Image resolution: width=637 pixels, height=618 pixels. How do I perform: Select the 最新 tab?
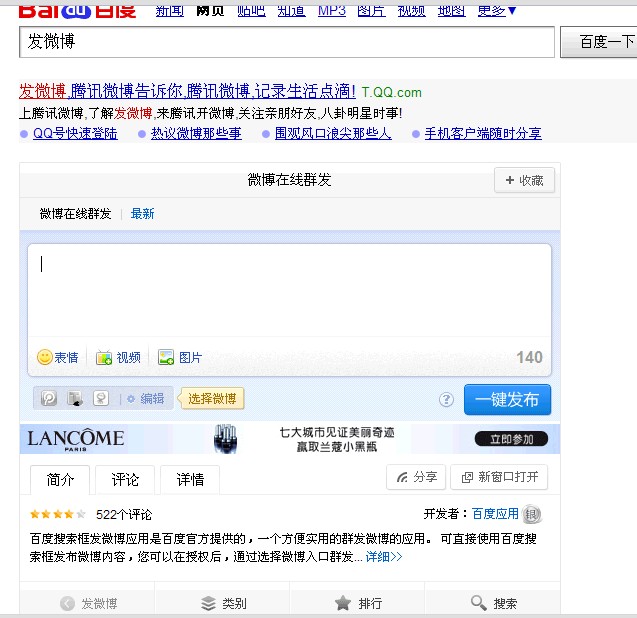(x=143, y=214)
